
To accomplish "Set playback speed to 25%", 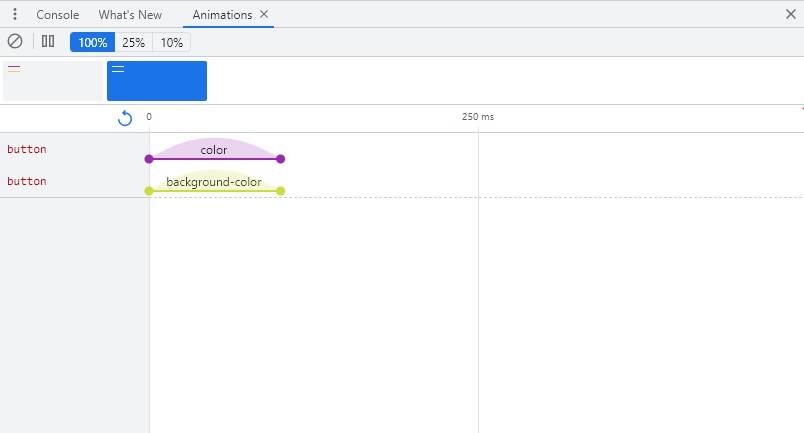I will coord(133,43).
